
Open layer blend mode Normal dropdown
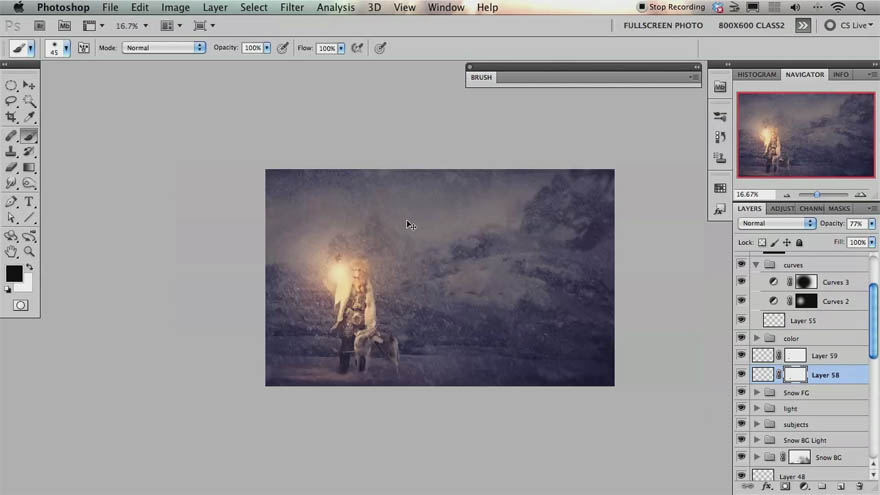776,223
